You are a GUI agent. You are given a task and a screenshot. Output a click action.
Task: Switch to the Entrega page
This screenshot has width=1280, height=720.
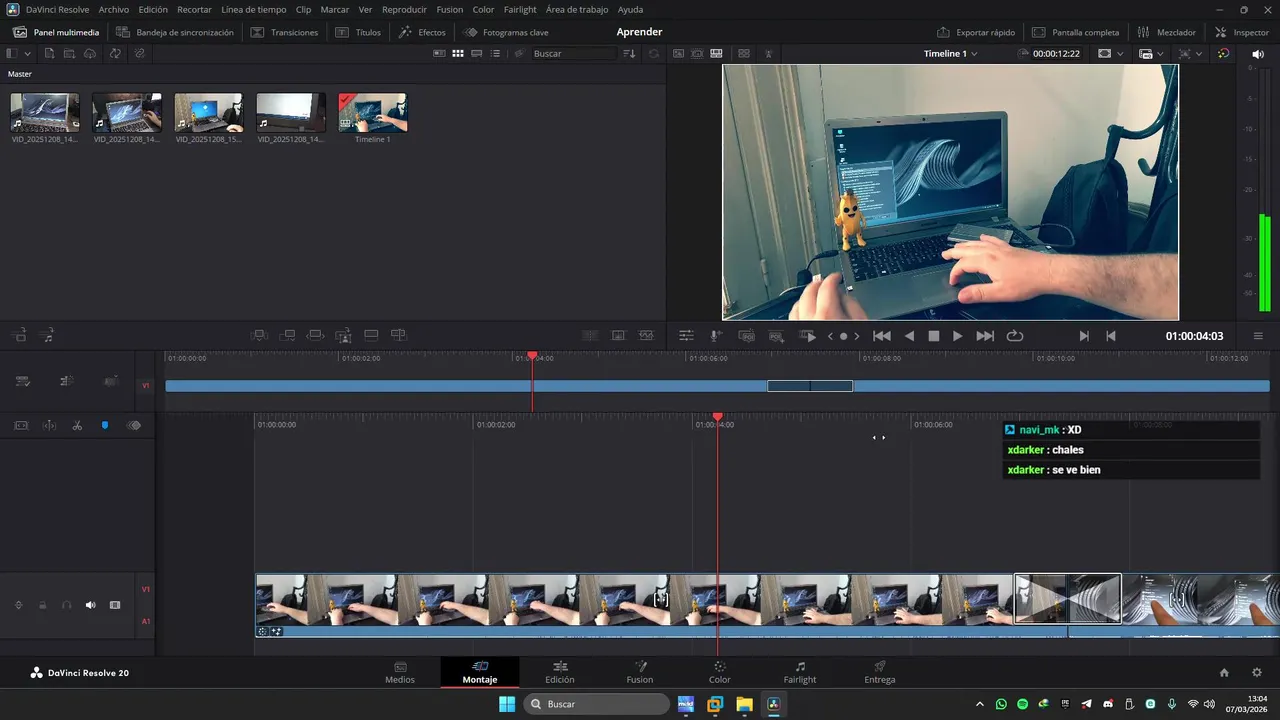point(880,672)
